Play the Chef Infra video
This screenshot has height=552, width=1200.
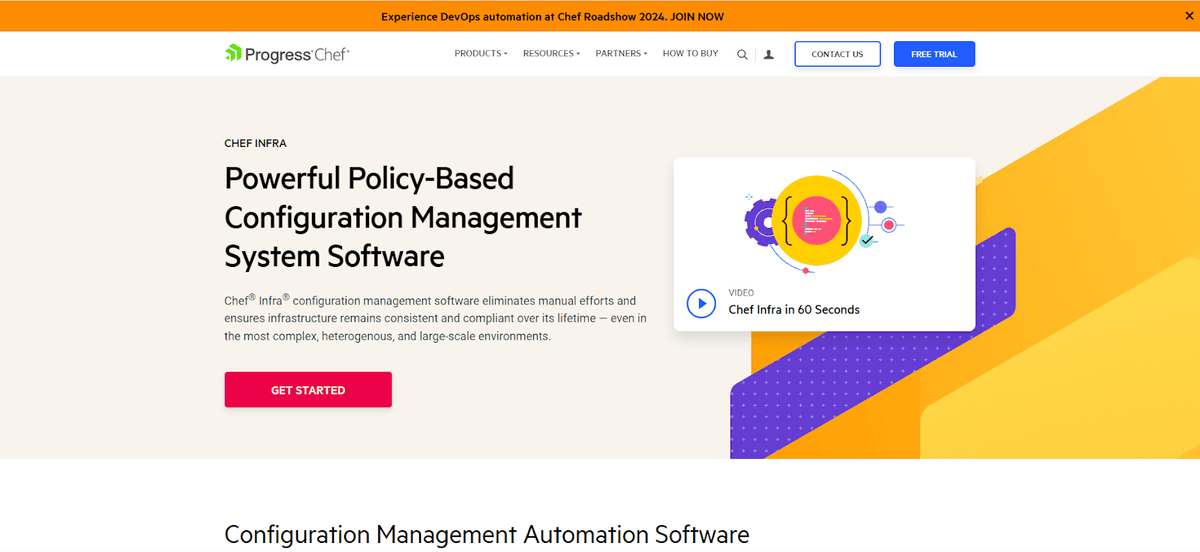tap(701, 302)
